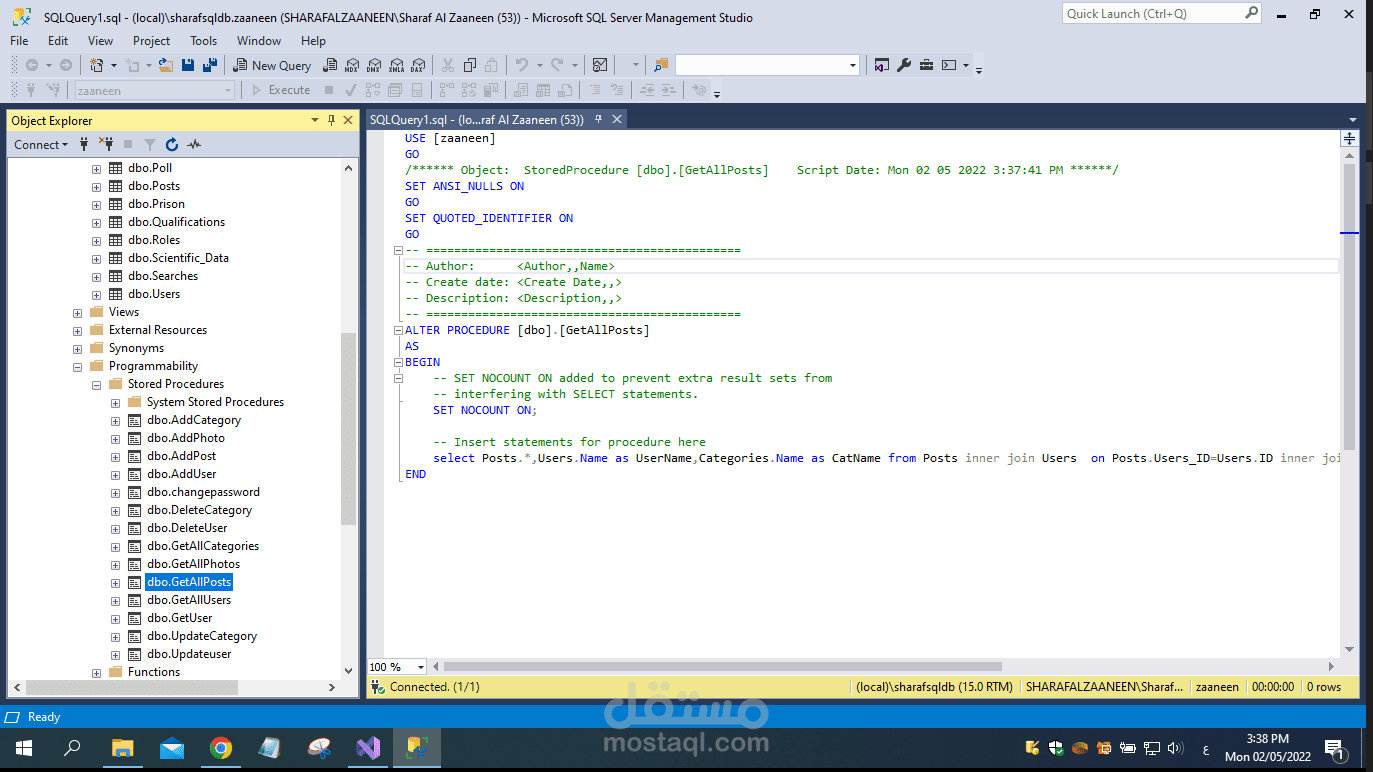Pin the SQLQuery1.sql tab
1373x772 pixels.
[599, 119]
